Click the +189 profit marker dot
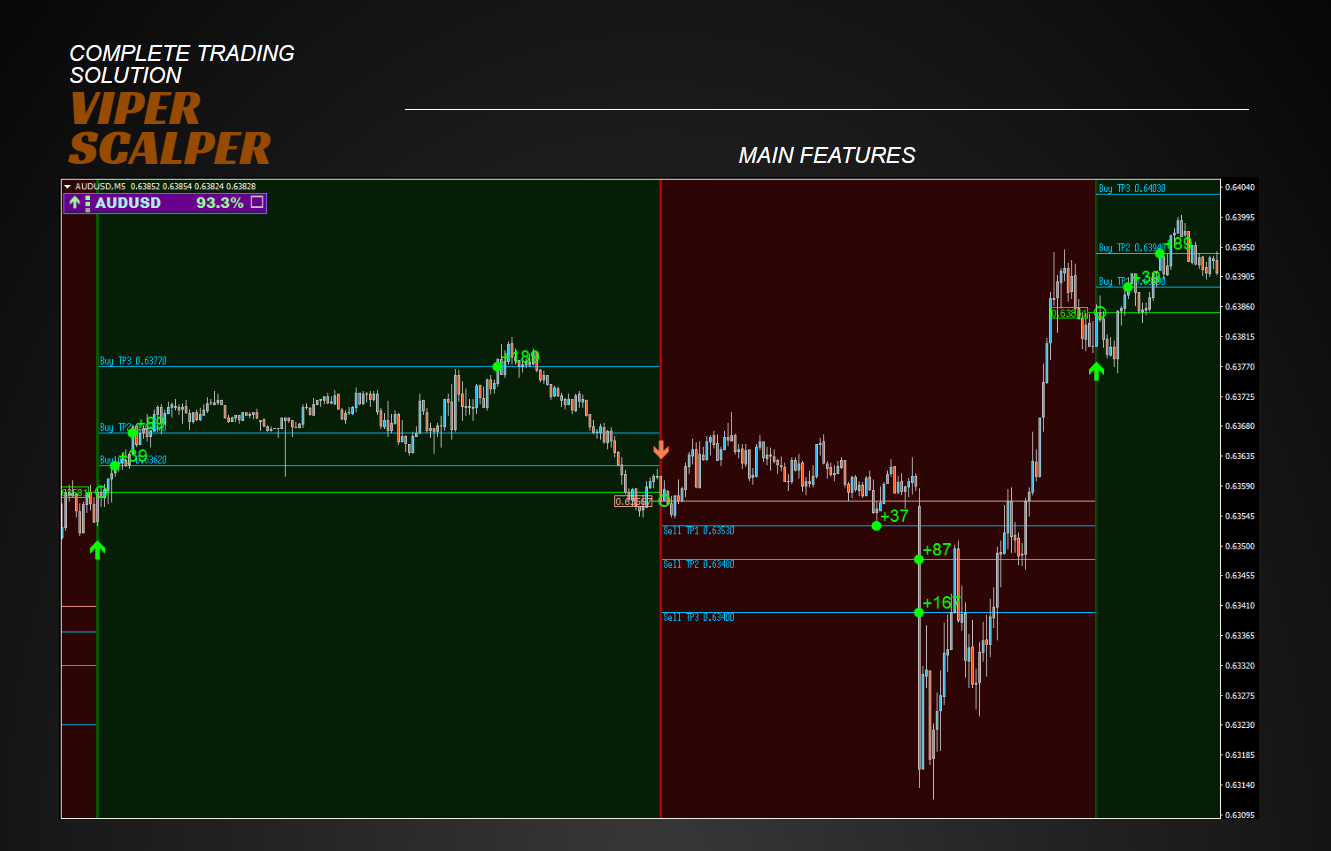This screenshot has width=1331, height=851. pyautogui.click(x=498, y=366)
